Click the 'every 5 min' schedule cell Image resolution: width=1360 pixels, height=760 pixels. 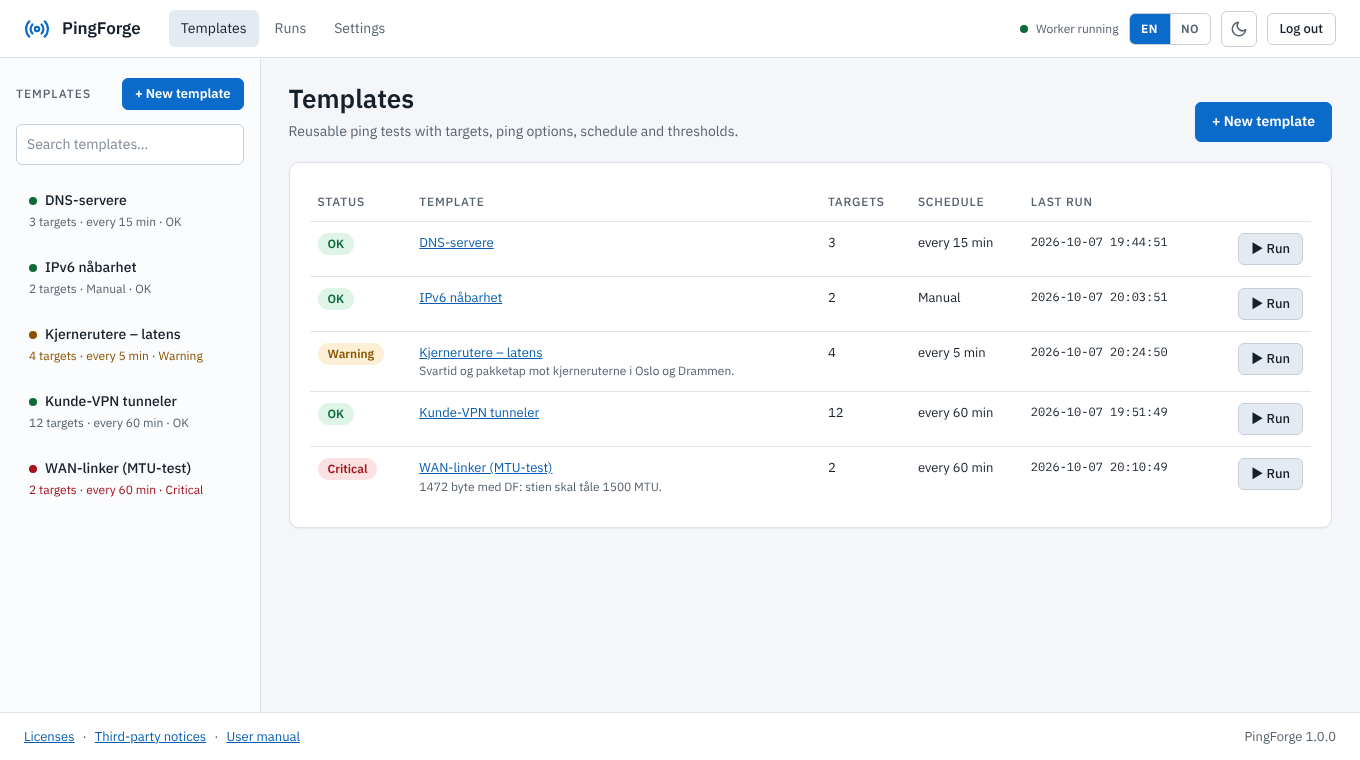952,353
